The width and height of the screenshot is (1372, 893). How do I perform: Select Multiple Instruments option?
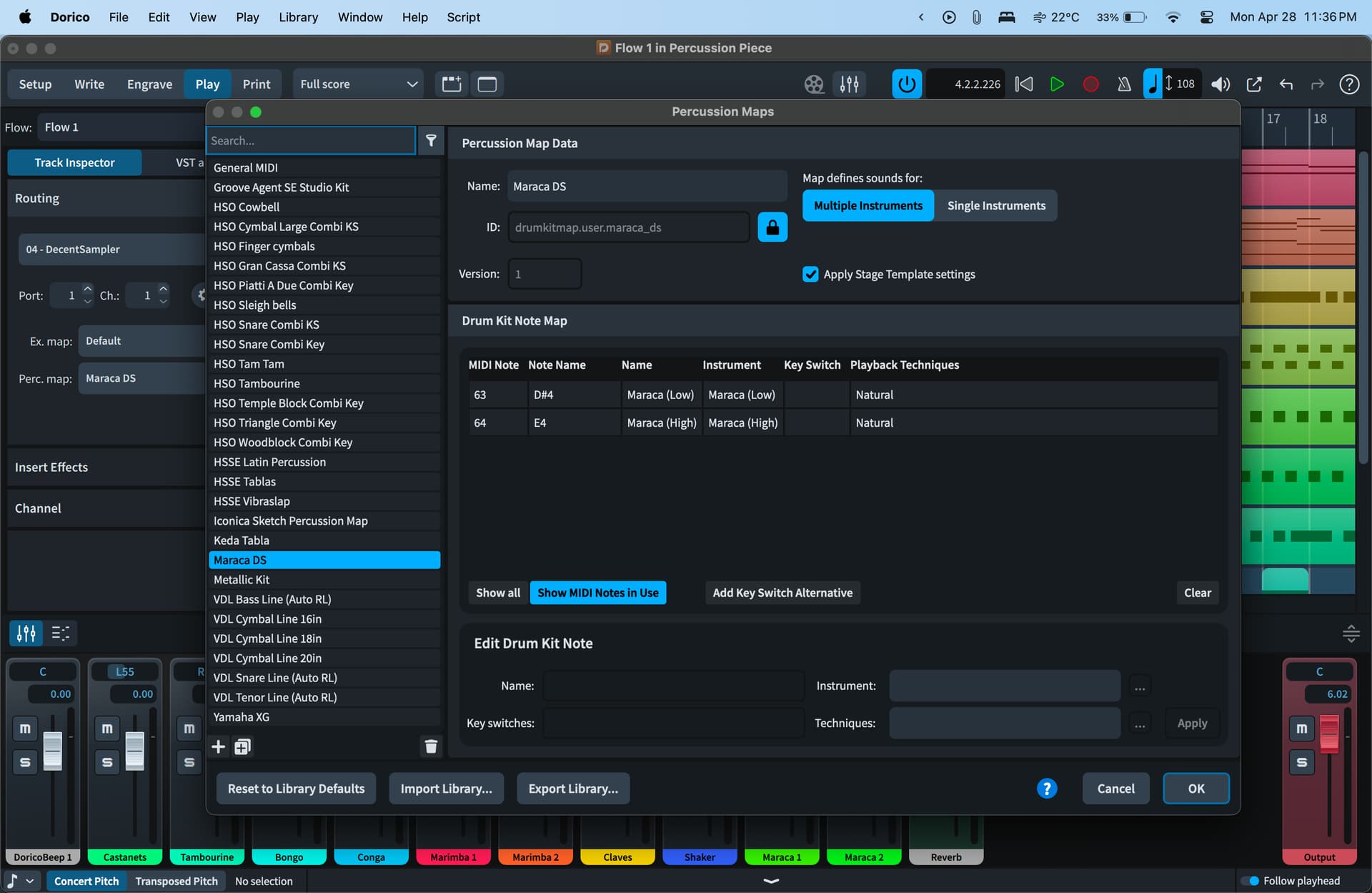point(868,206)
